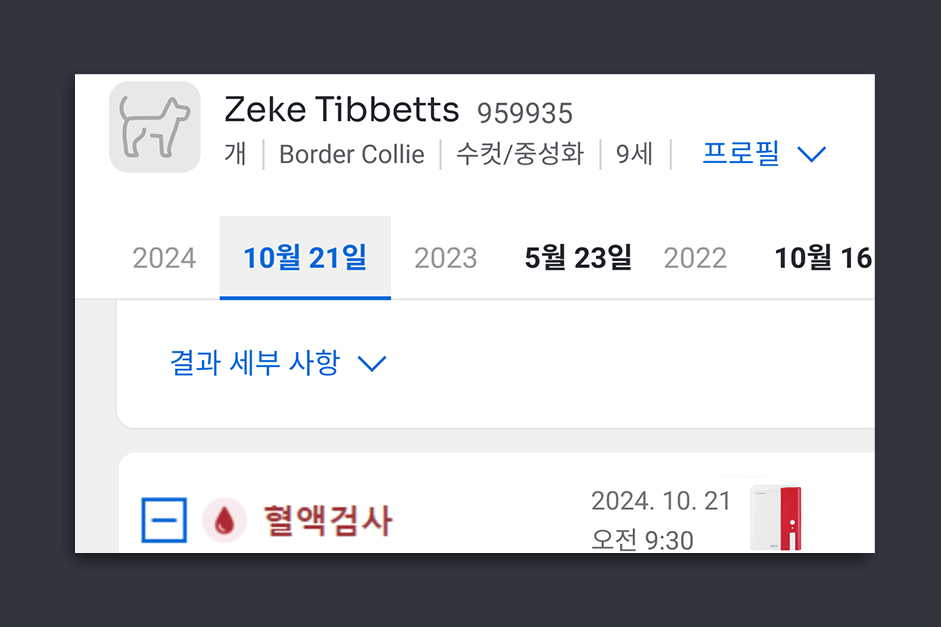
Task: Click the patient ID 959935
Action: coord(525,113)
